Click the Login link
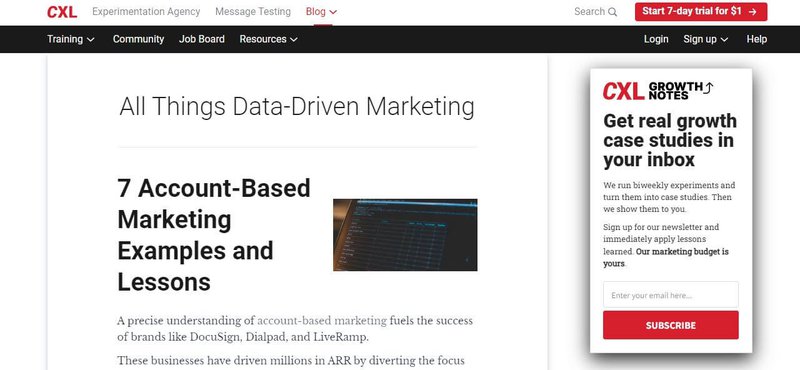The height and width of the screenshot is (370, 800). (656, 39)
